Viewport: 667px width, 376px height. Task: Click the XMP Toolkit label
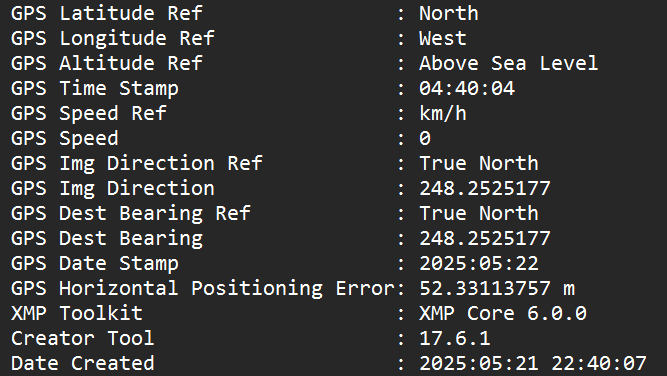77,313
